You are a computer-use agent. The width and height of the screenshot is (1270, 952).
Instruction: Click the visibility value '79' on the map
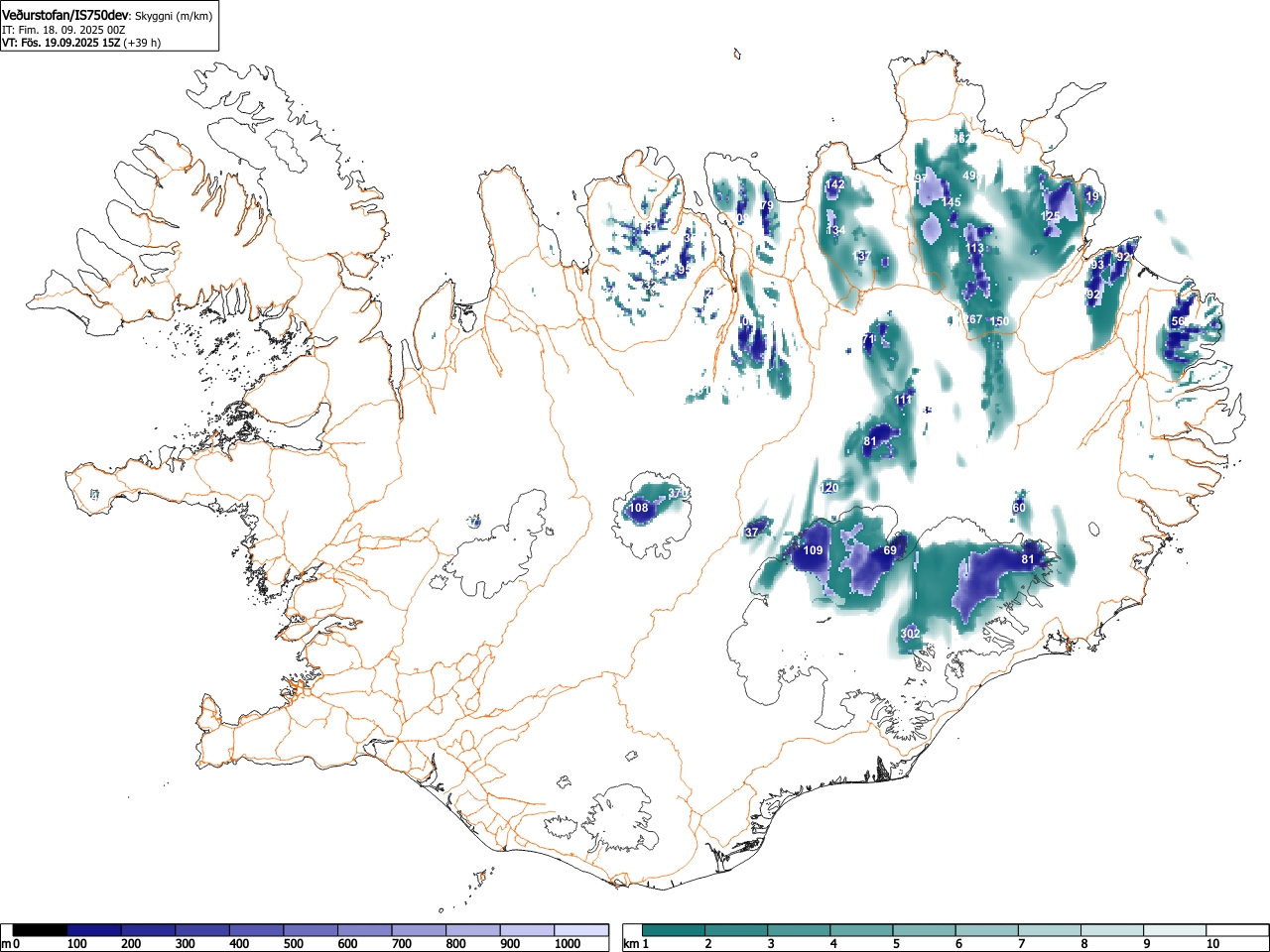pos(766,206)
